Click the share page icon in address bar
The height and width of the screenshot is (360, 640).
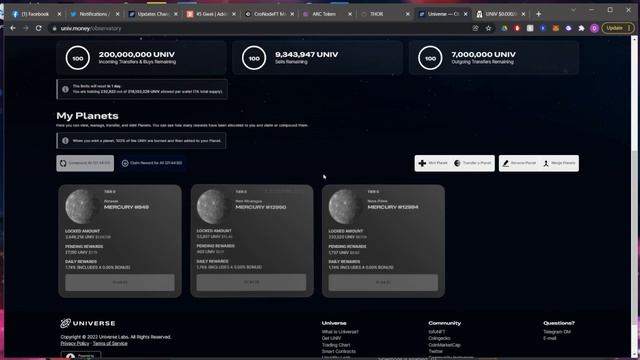(x=476, y=28)
